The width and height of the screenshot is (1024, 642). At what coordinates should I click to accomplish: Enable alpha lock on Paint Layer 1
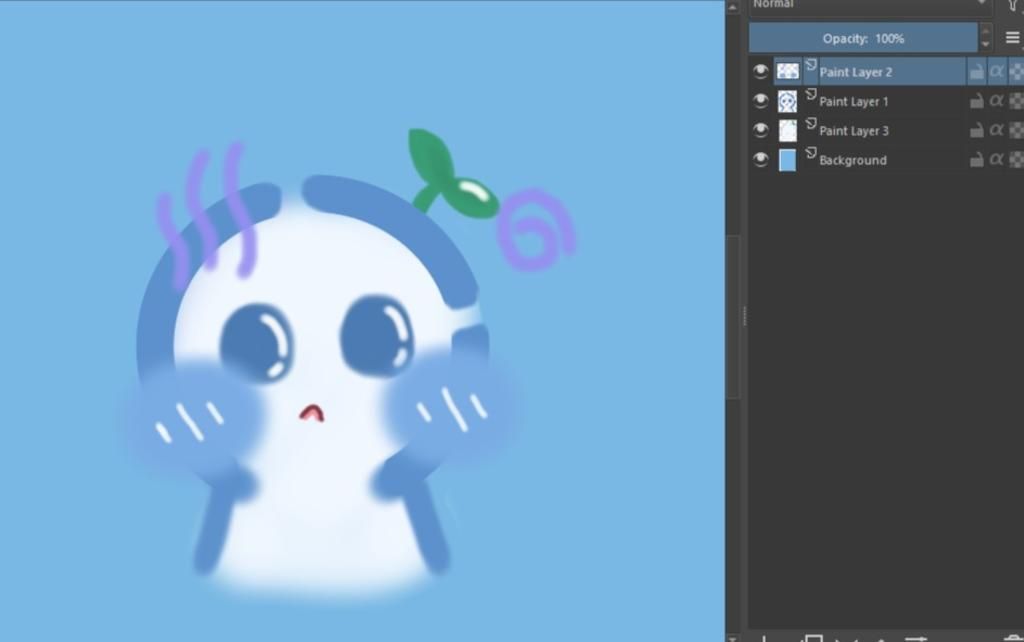[x=997, y=101]
